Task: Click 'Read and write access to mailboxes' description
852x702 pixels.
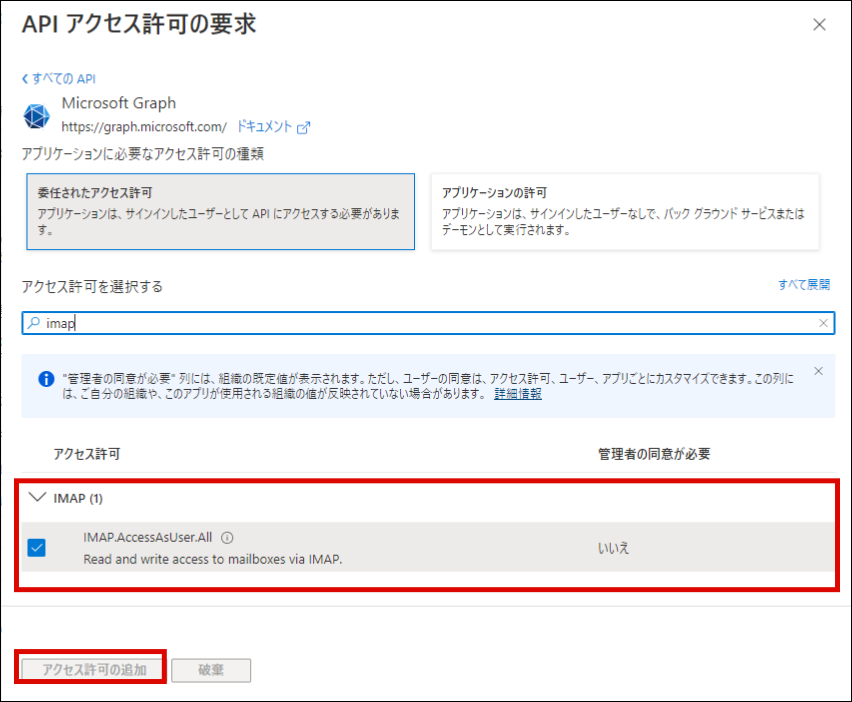Action: 213,559
